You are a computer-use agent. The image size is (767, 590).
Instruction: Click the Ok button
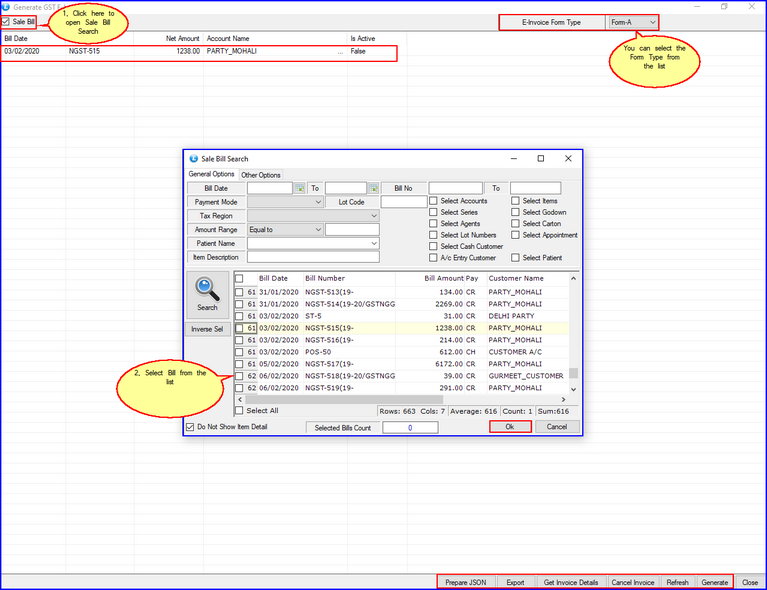(x=510, y=427)
